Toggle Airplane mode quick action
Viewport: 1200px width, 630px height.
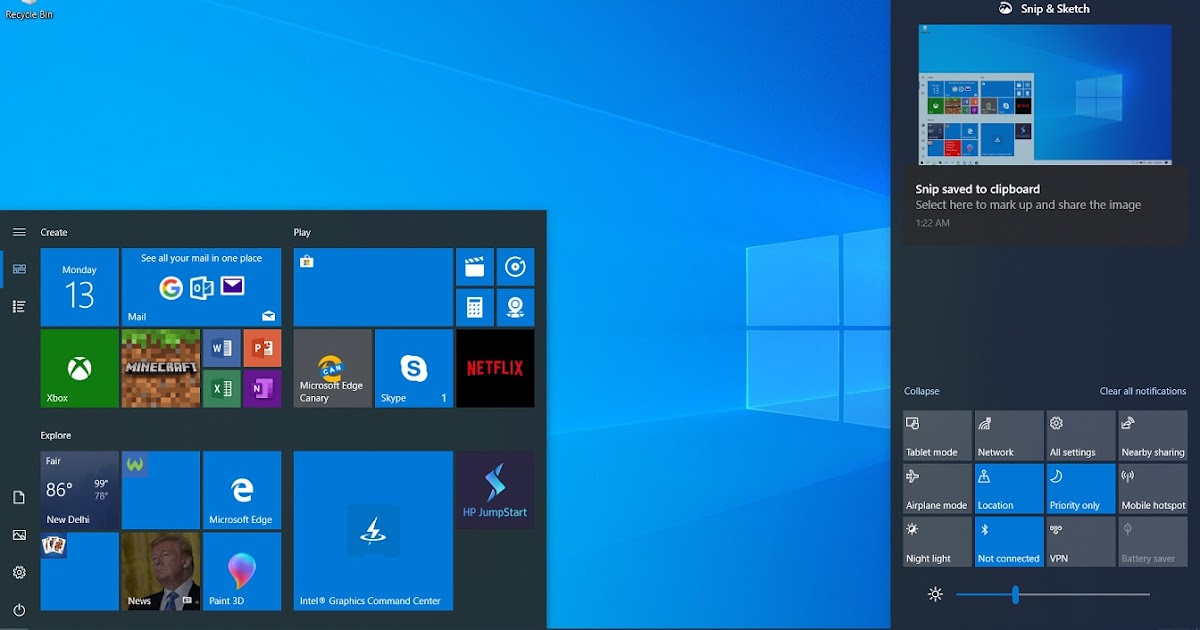(x=937, y=488)
